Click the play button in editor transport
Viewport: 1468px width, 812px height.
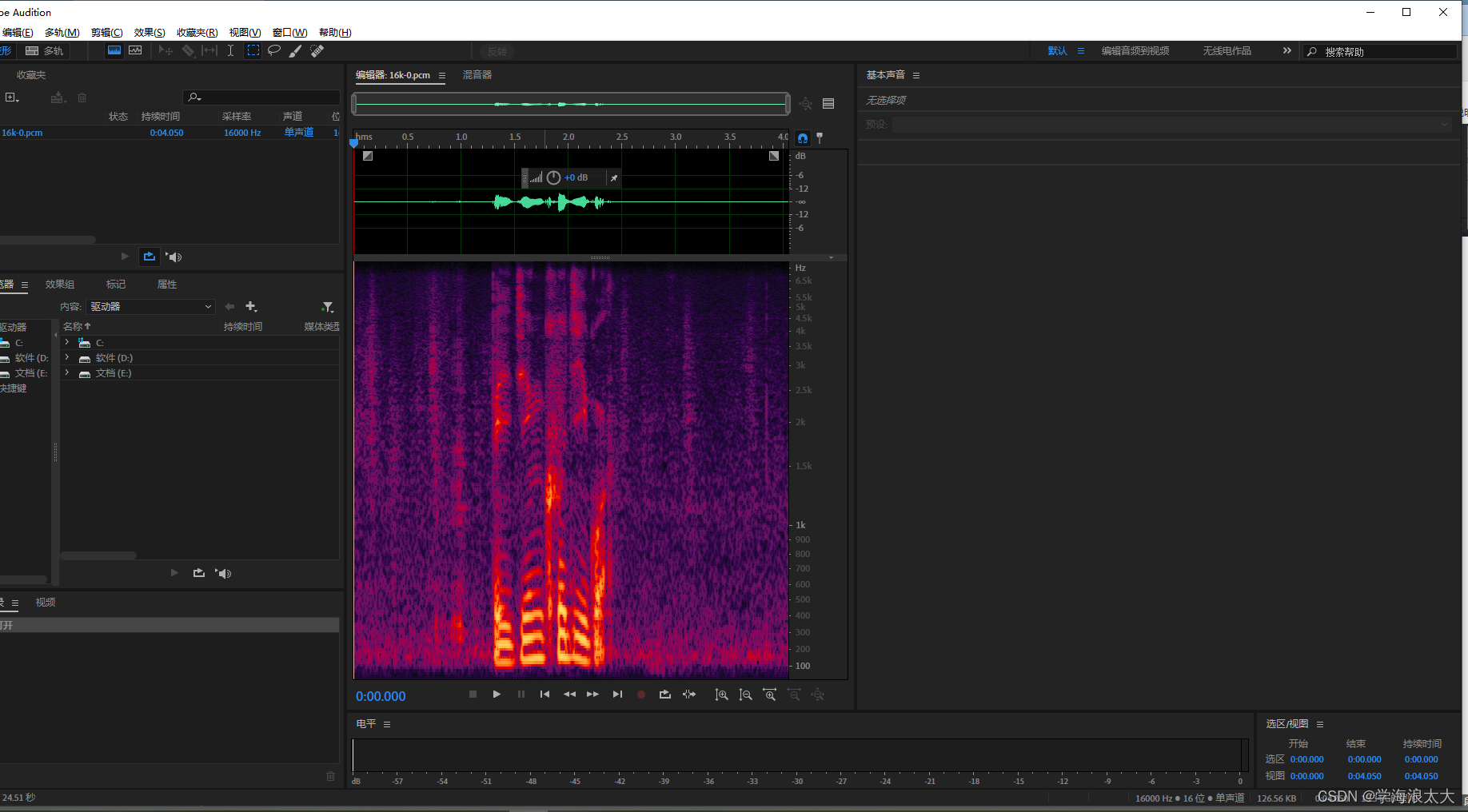tap(497, 695)
